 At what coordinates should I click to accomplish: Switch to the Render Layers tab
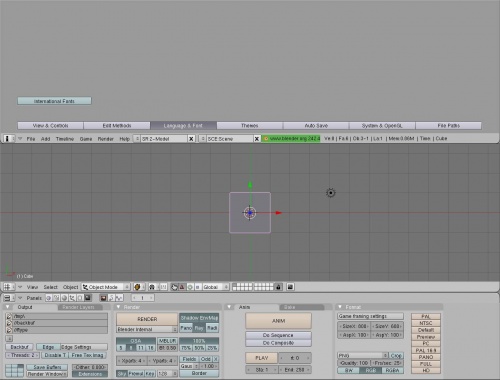[79, 307]
